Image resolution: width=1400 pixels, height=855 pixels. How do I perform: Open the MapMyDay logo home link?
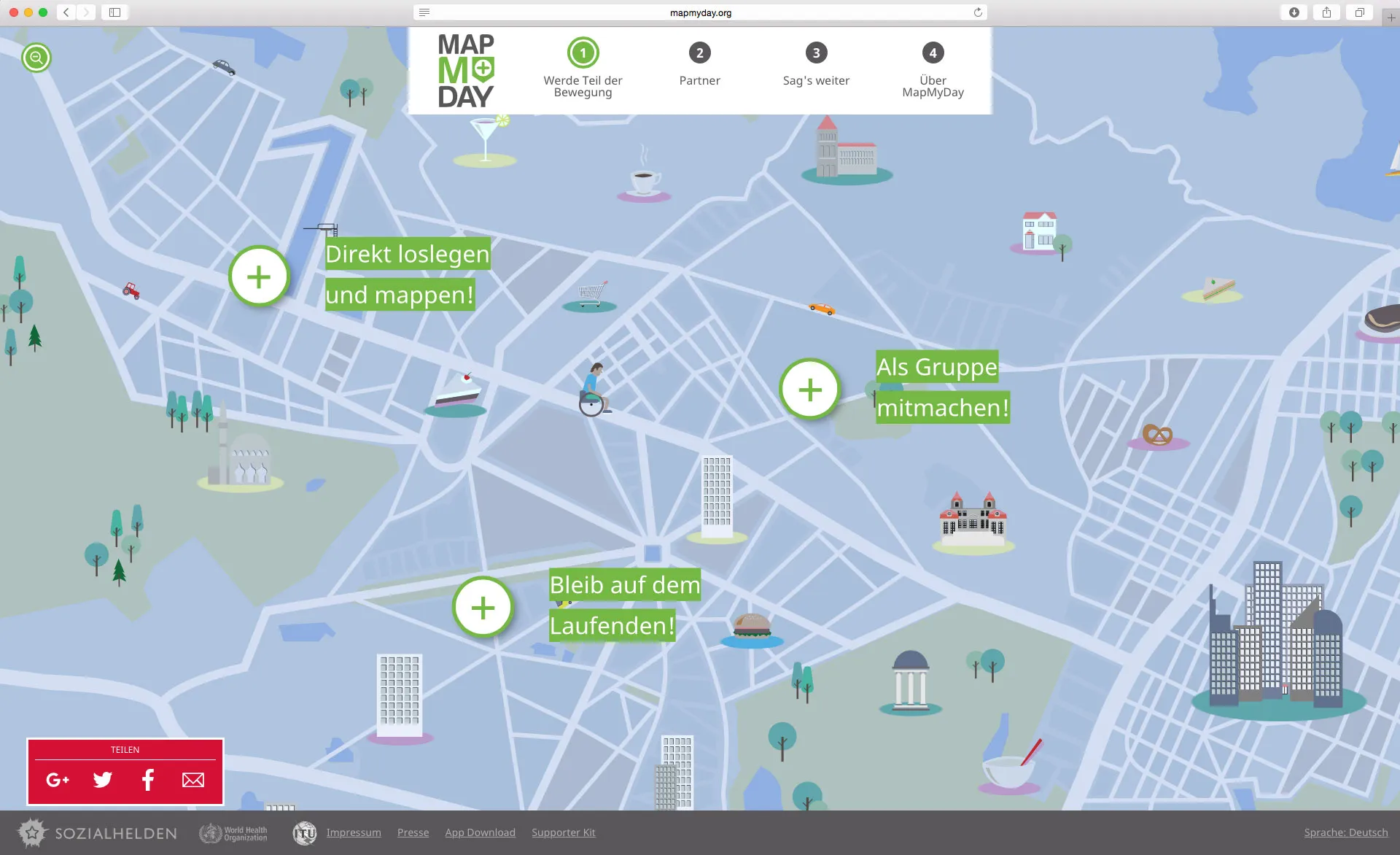(466, 71)
